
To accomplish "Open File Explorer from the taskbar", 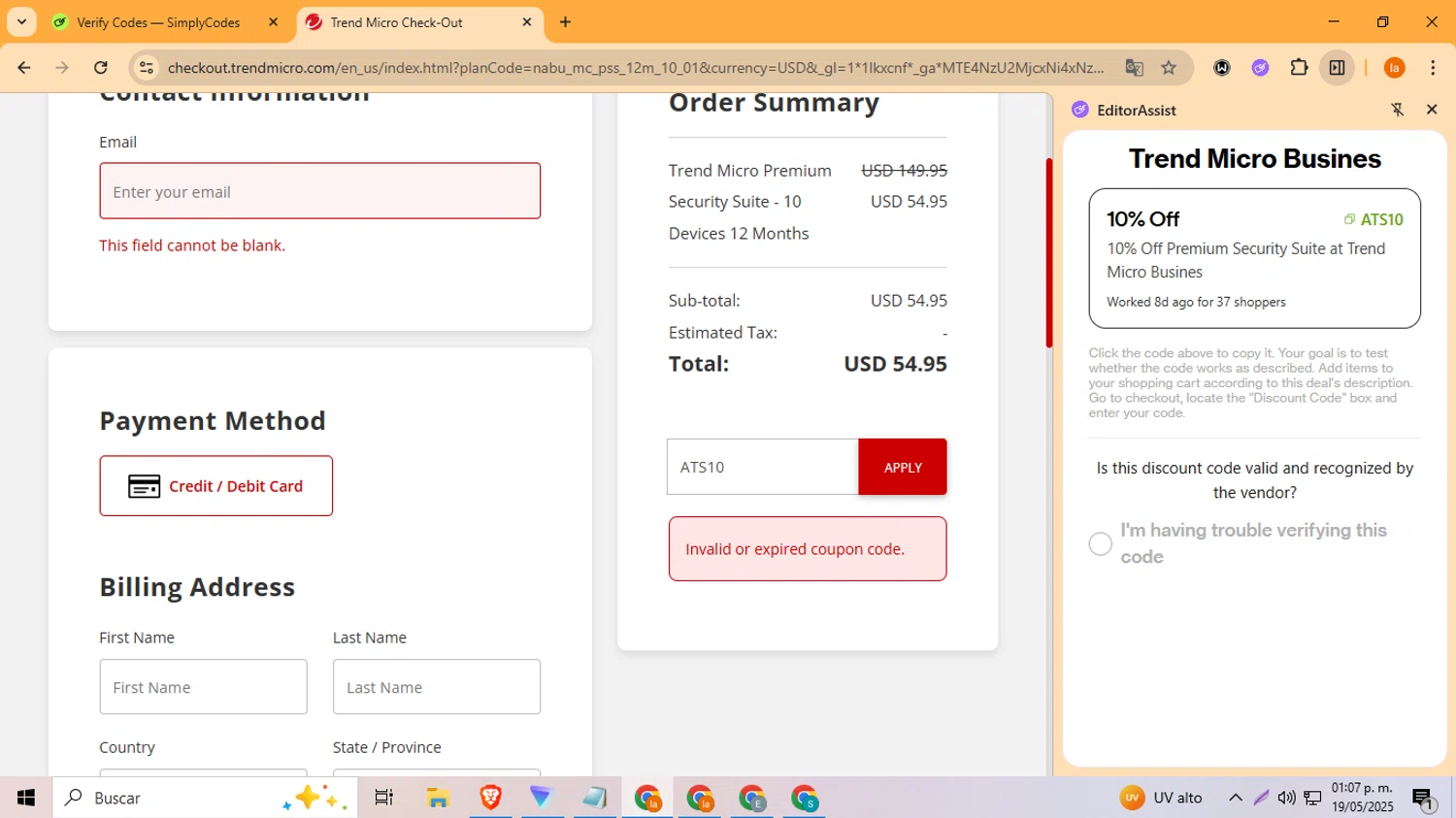I will pos(438,798).
